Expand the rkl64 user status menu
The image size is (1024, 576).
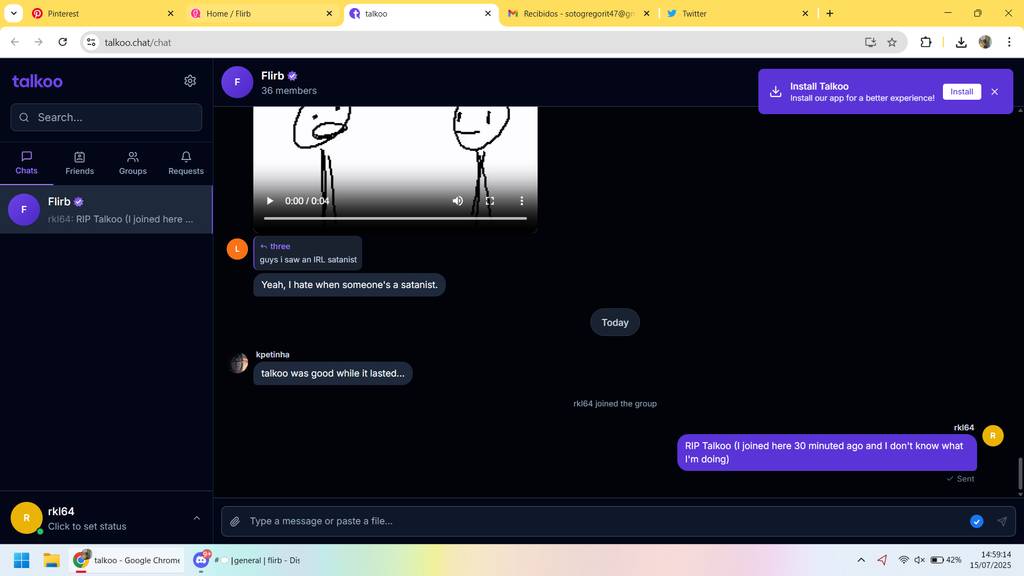[x=197, y=518]
